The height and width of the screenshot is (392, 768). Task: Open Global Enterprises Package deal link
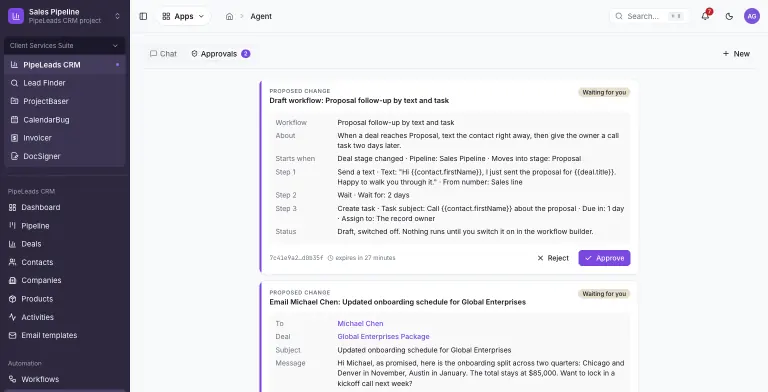click(383, 337)
